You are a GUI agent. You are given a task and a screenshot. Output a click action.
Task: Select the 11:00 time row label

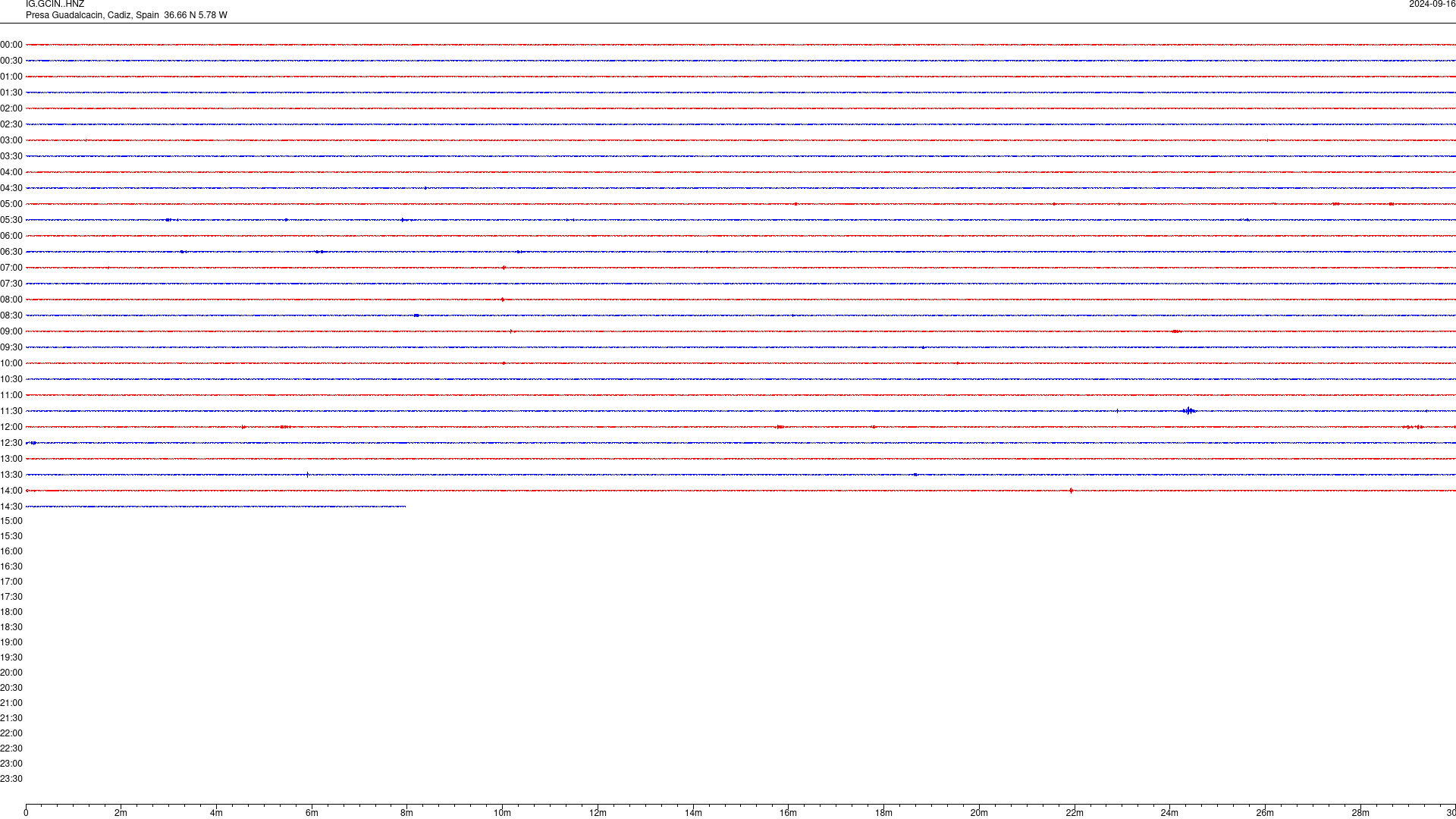[11, 395]
